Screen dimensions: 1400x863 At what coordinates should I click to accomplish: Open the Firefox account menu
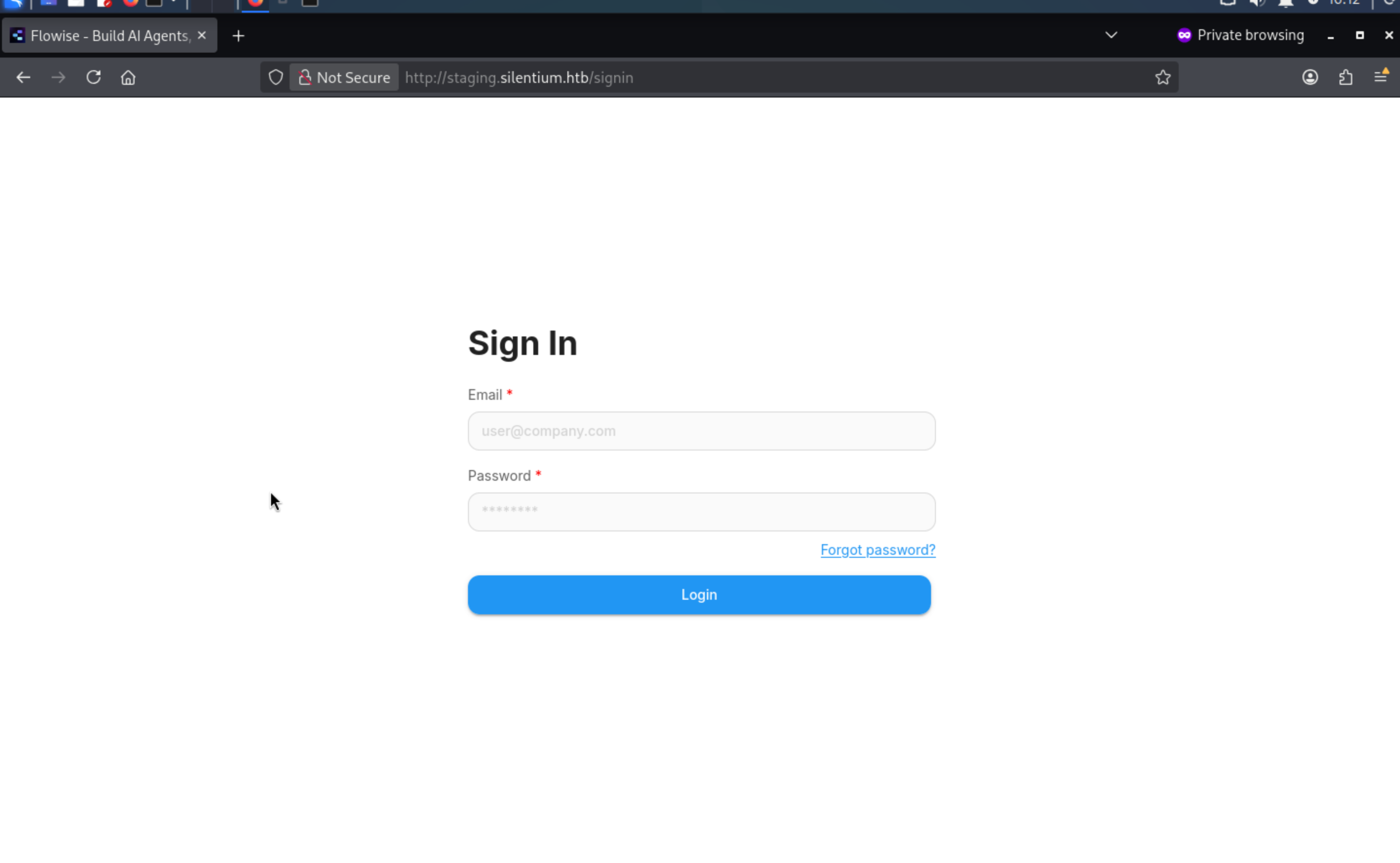click(x=1310, y=78)
